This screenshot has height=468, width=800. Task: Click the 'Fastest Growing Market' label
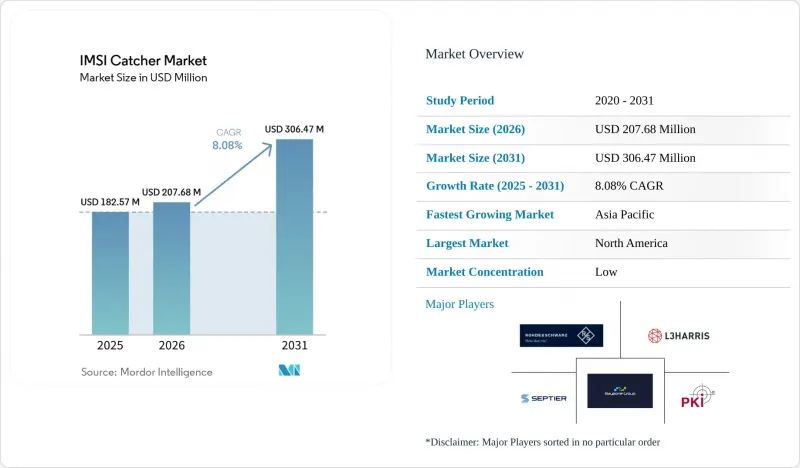coord(490,215)
